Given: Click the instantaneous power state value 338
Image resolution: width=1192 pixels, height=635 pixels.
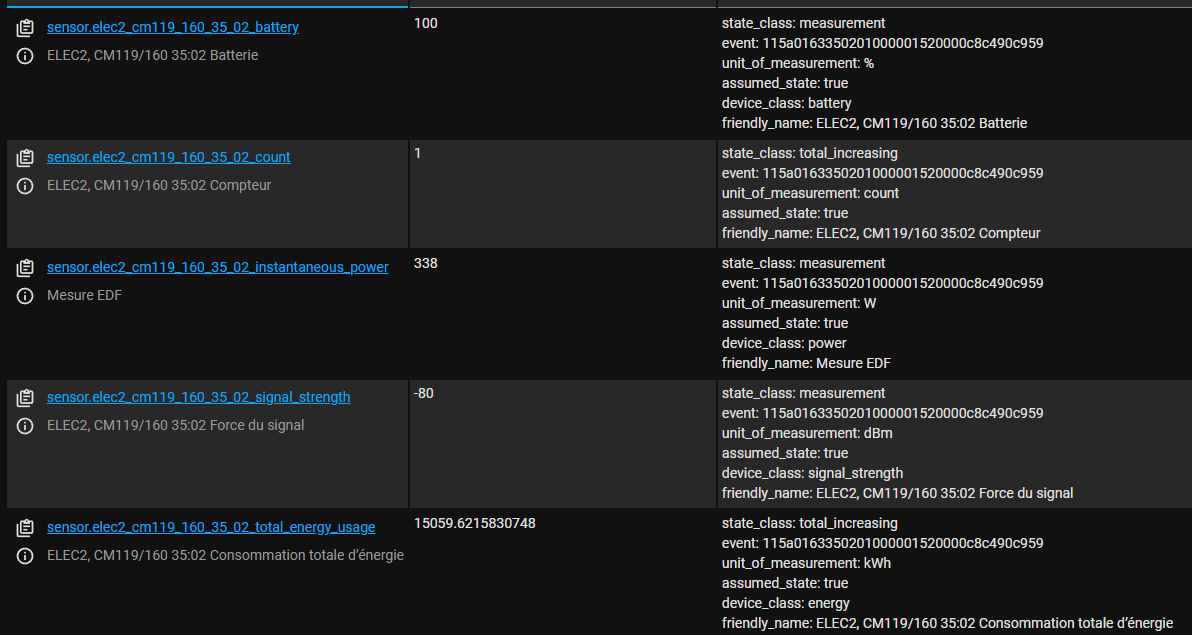Looking at the screenshot, I should point(425,263).
